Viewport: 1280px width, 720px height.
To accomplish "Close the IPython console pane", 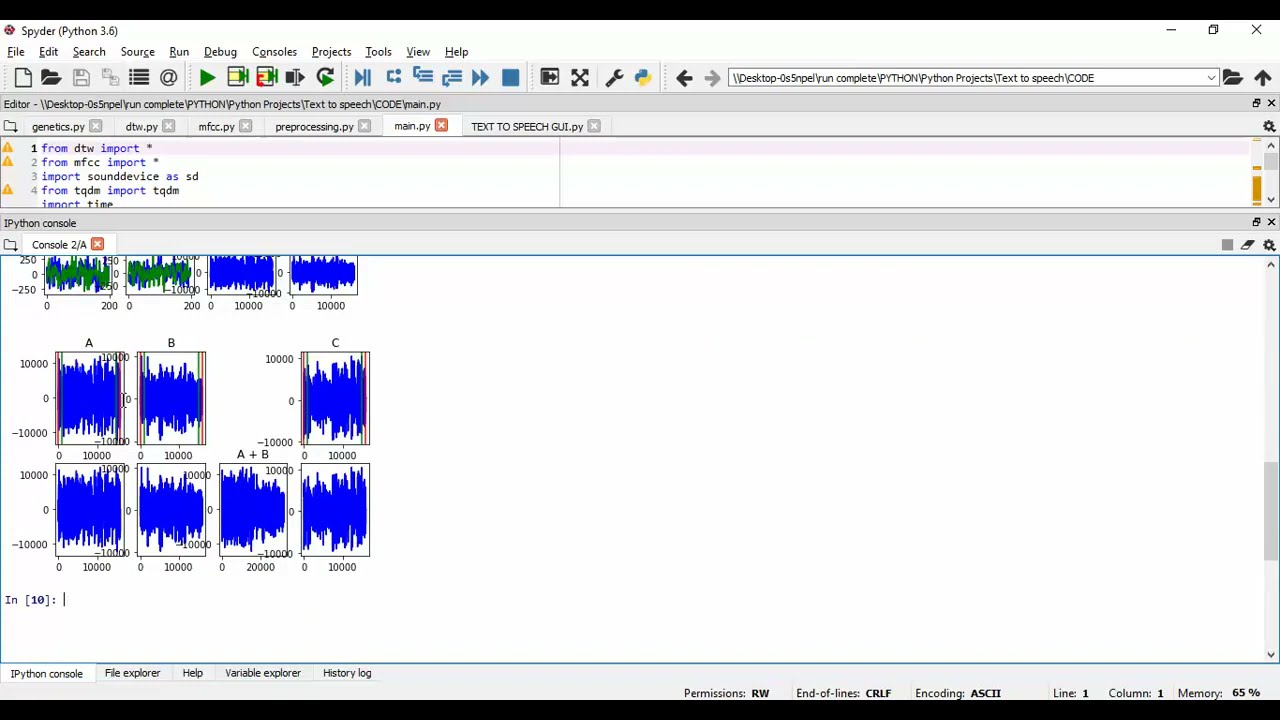I will click(1271, 222).
